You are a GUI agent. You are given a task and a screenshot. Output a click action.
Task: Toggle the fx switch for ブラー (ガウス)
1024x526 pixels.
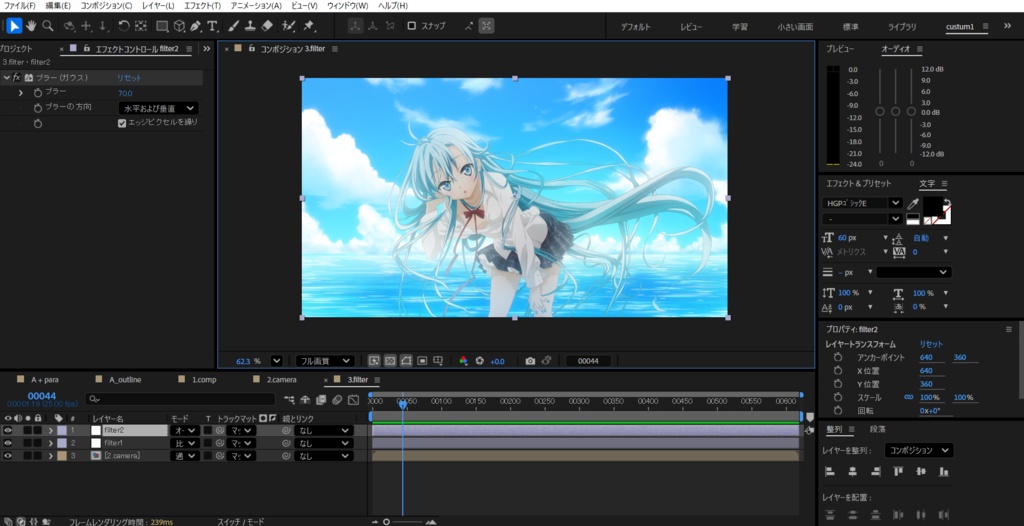[x=17, y=77]
